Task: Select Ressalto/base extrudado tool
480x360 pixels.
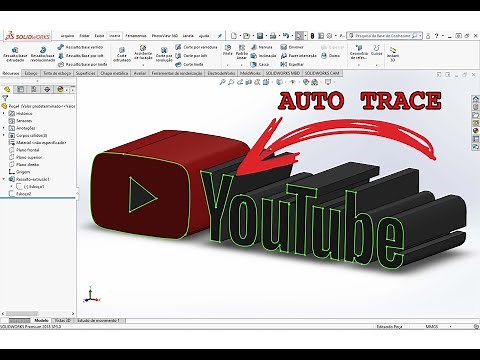Action: click(x=15, y=54)
